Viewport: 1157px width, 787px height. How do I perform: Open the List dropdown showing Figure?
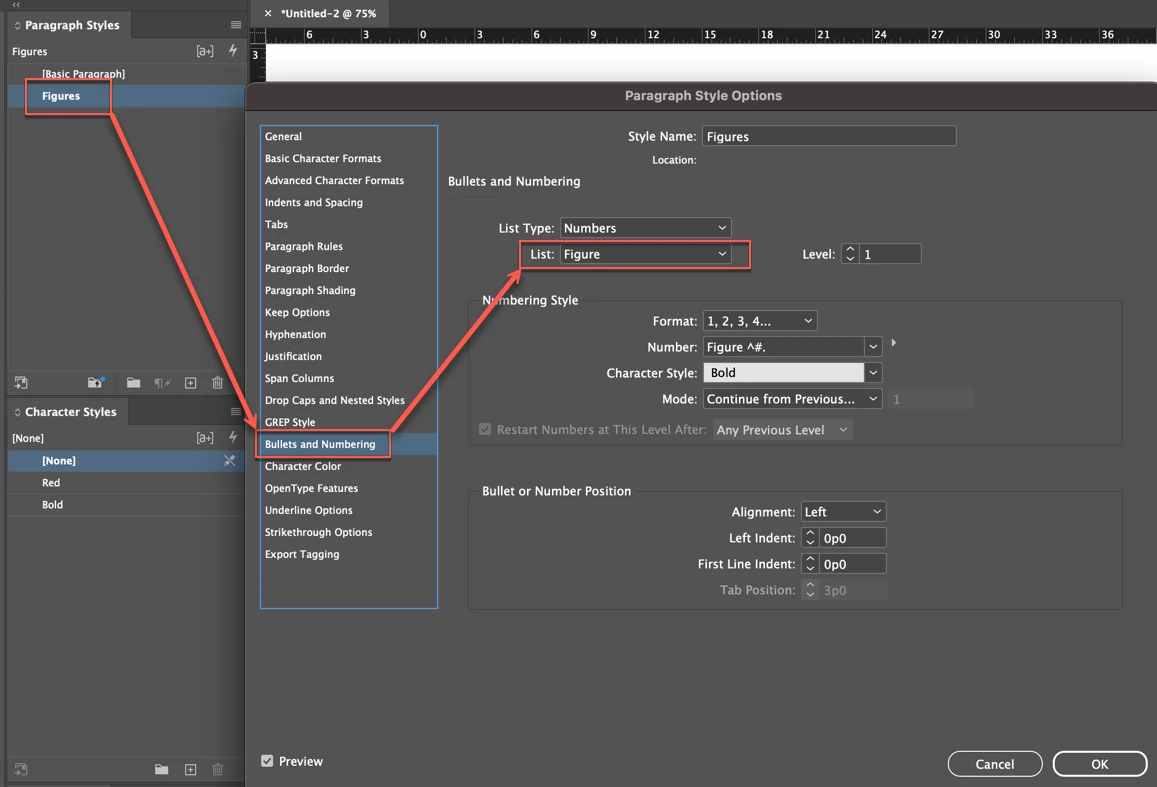click(x=646, y=254)
